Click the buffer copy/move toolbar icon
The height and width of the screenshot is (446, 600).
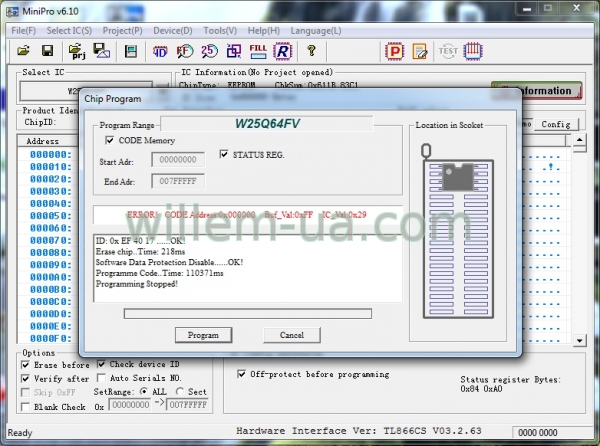tap(234, 51)
